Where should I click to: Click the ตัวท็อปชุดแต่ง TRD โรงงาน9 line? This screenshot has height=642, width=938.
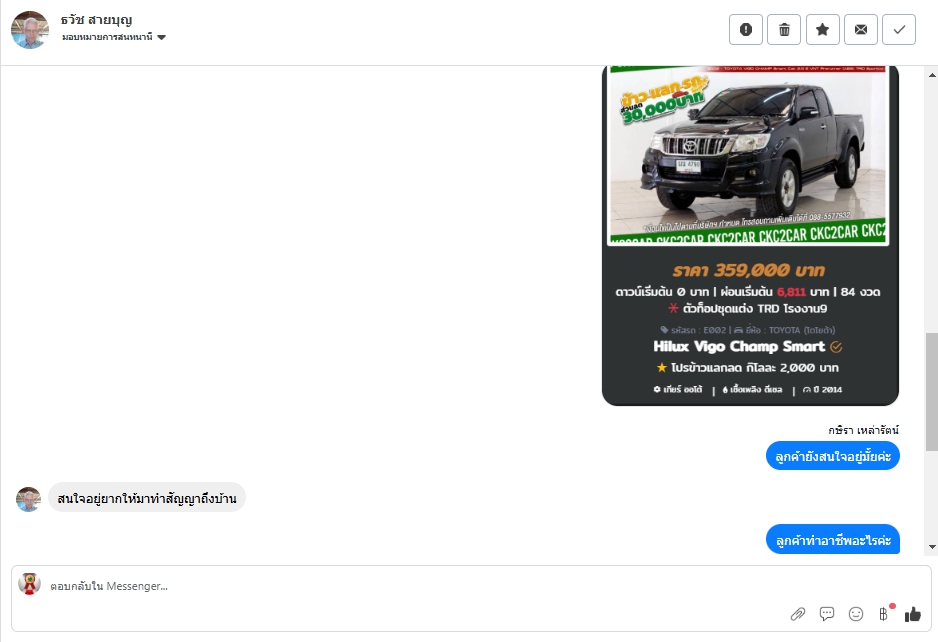(x=748, y=309)
